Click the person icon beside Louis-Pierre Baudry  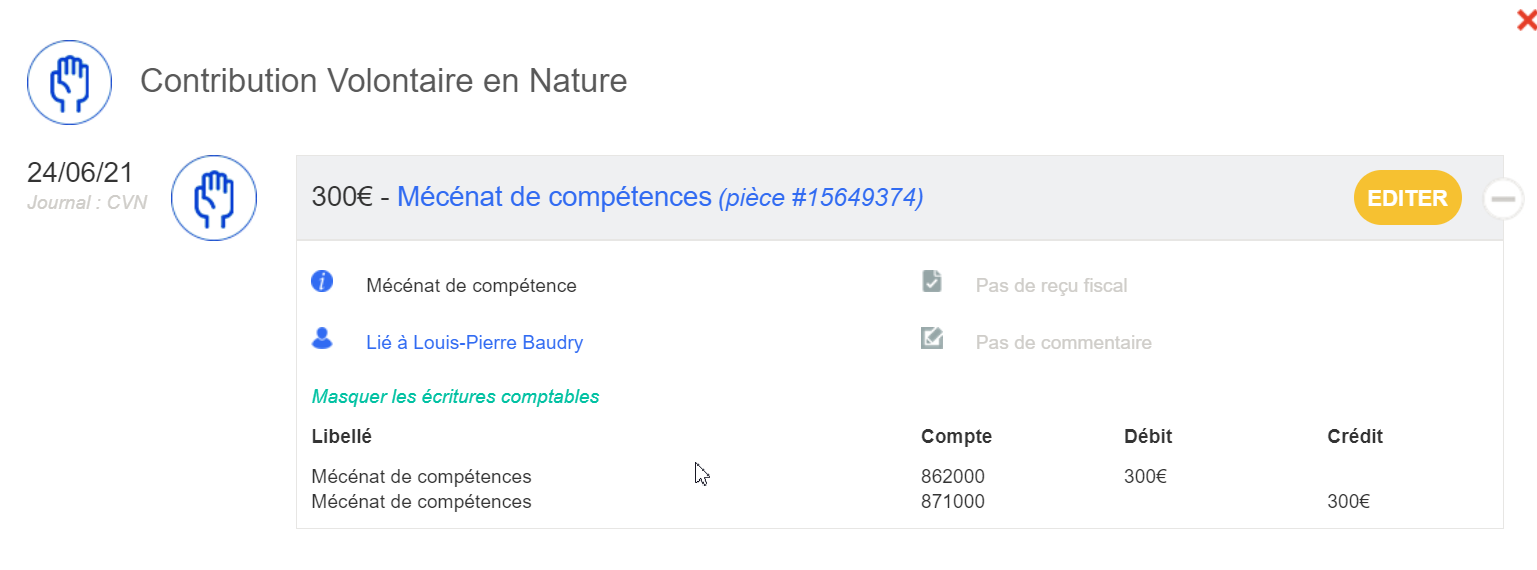pos(322,339)
